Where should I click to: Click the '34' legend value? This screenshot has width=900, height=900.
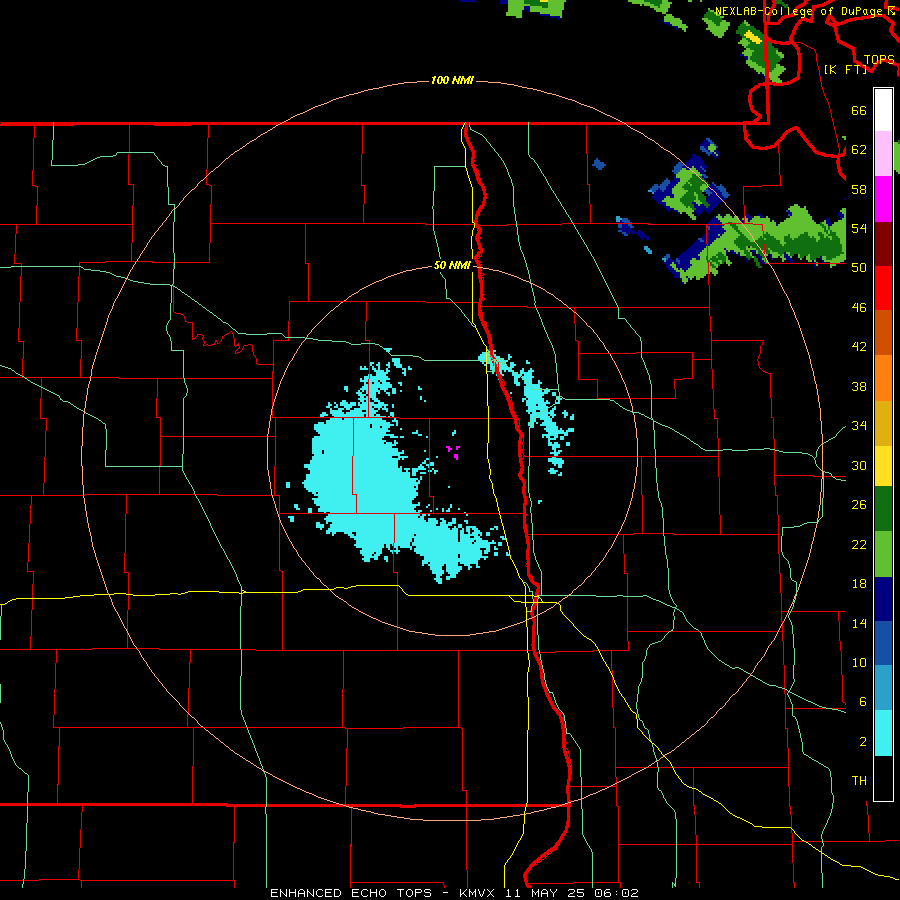[x=859, y=425]
